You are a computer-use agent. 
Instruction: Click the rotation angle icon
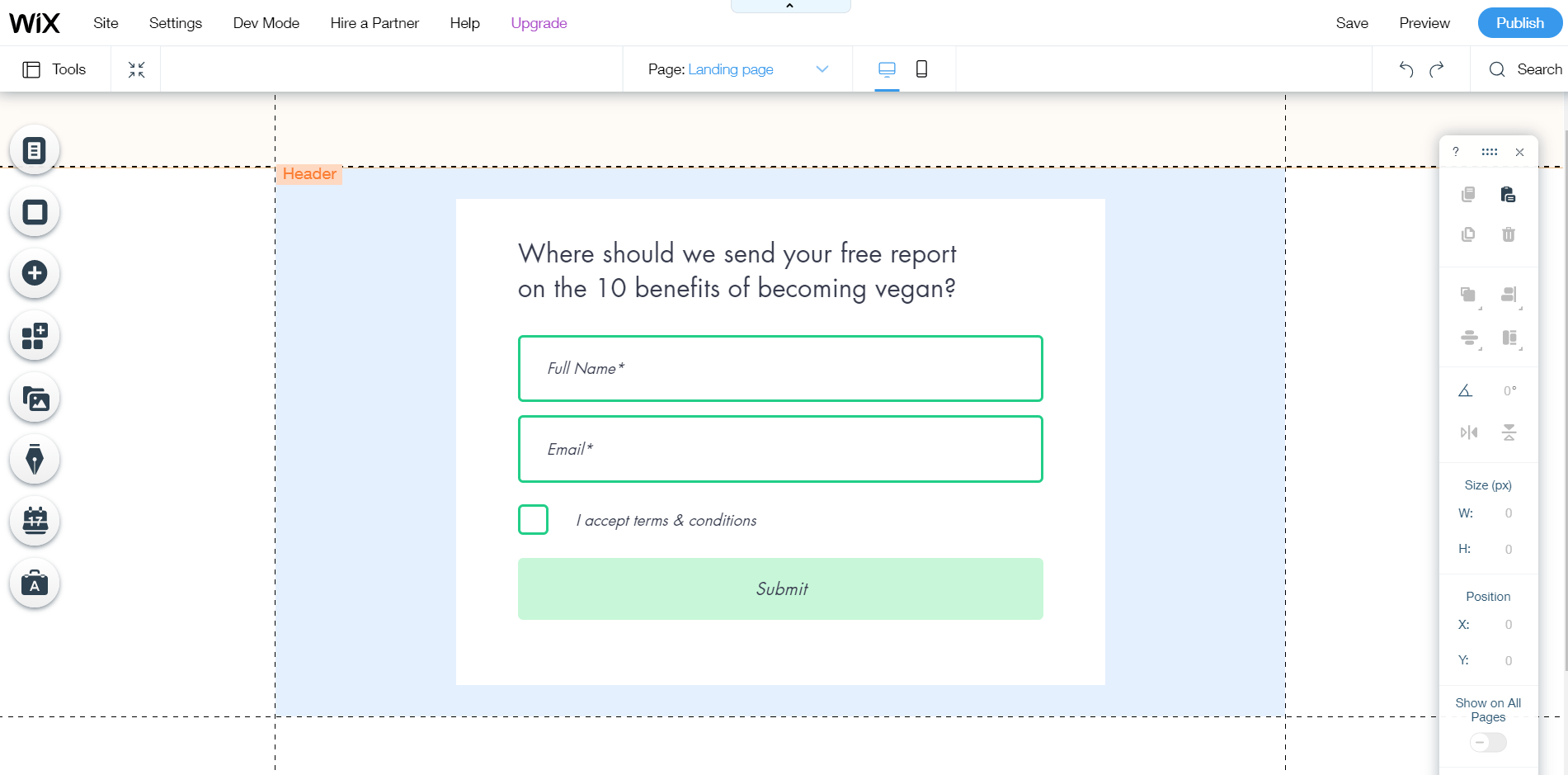tap(1466, 390)
